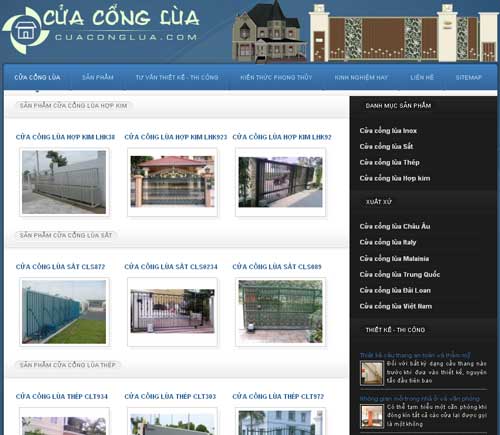Select category Cửa cổng lùa Hợp kim

(x=395, y=178)
